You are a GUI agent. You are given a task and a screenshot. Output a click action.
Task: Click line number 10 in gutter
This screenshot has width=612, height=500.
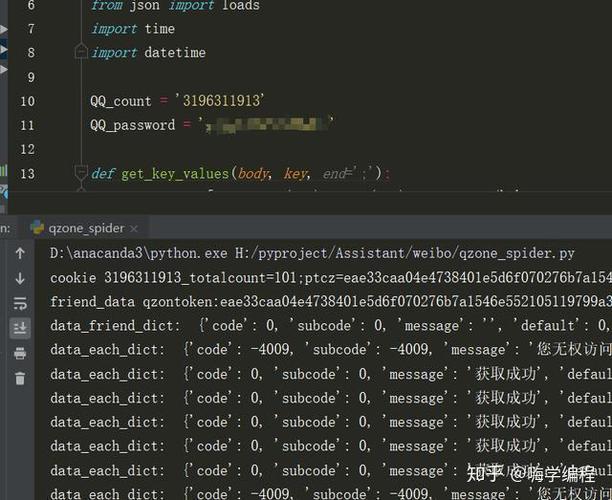[27, 101]
